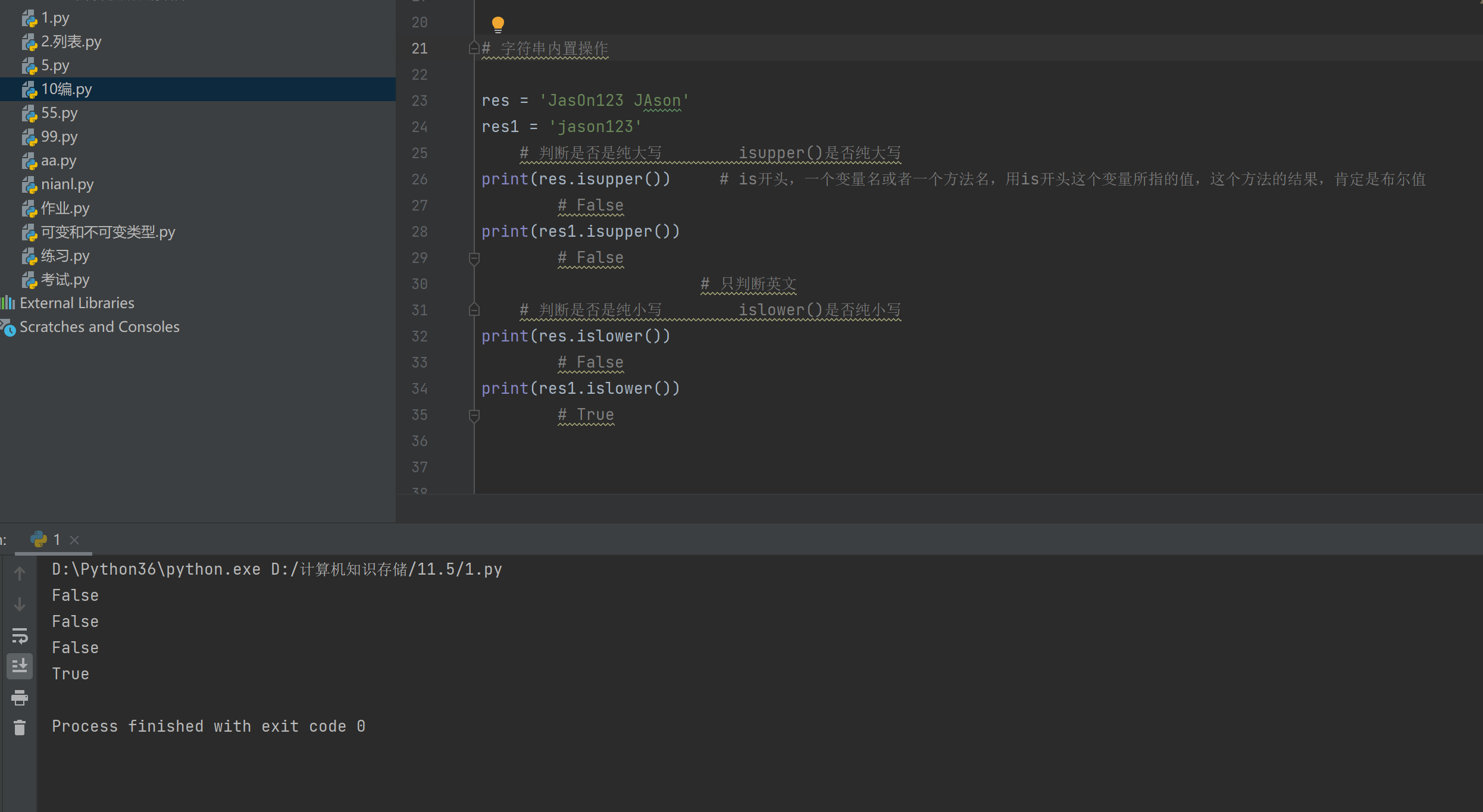Collapse fold marker at line 21
This screenshot has height=812, width=1483.
(474, 48)
